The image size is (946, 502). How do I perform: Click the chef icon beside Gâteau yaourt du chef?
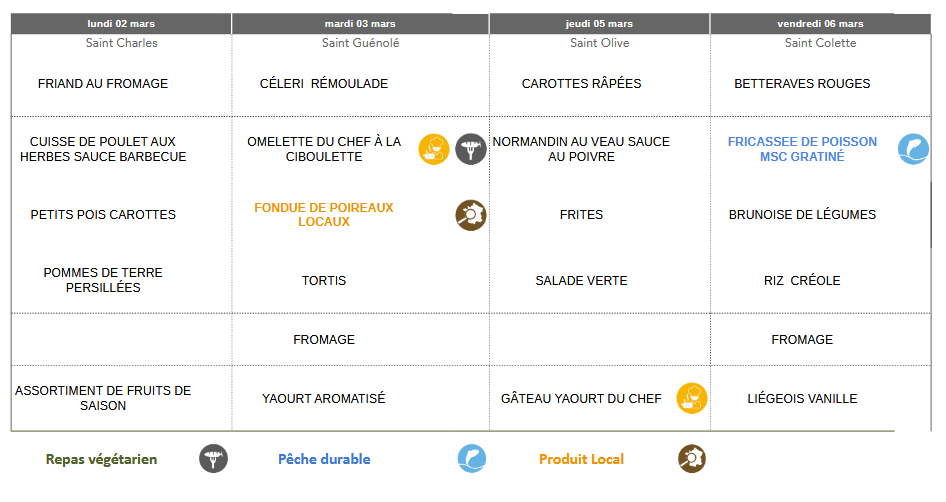(692, 398)
